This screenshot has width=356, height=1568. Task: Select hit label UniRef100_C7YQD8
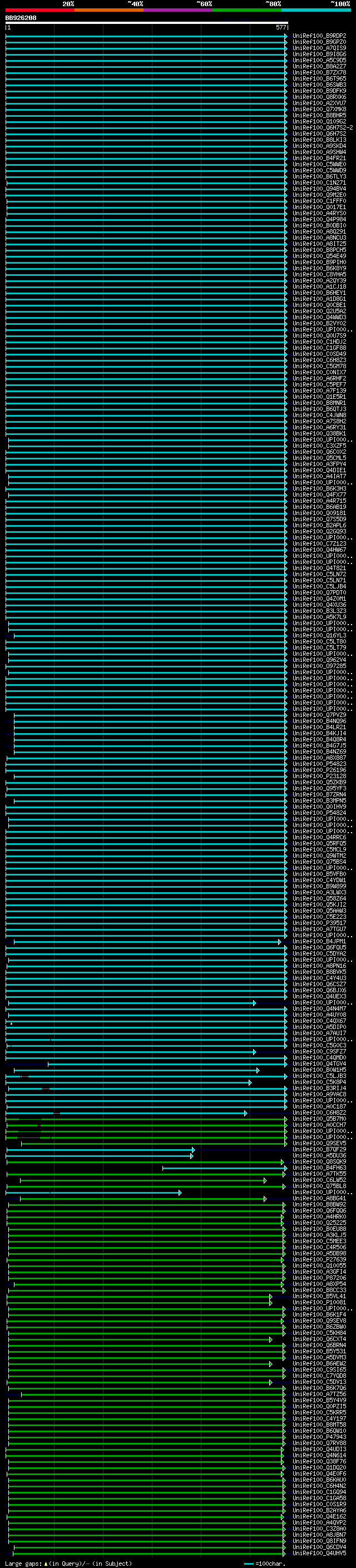[319, 1376]
